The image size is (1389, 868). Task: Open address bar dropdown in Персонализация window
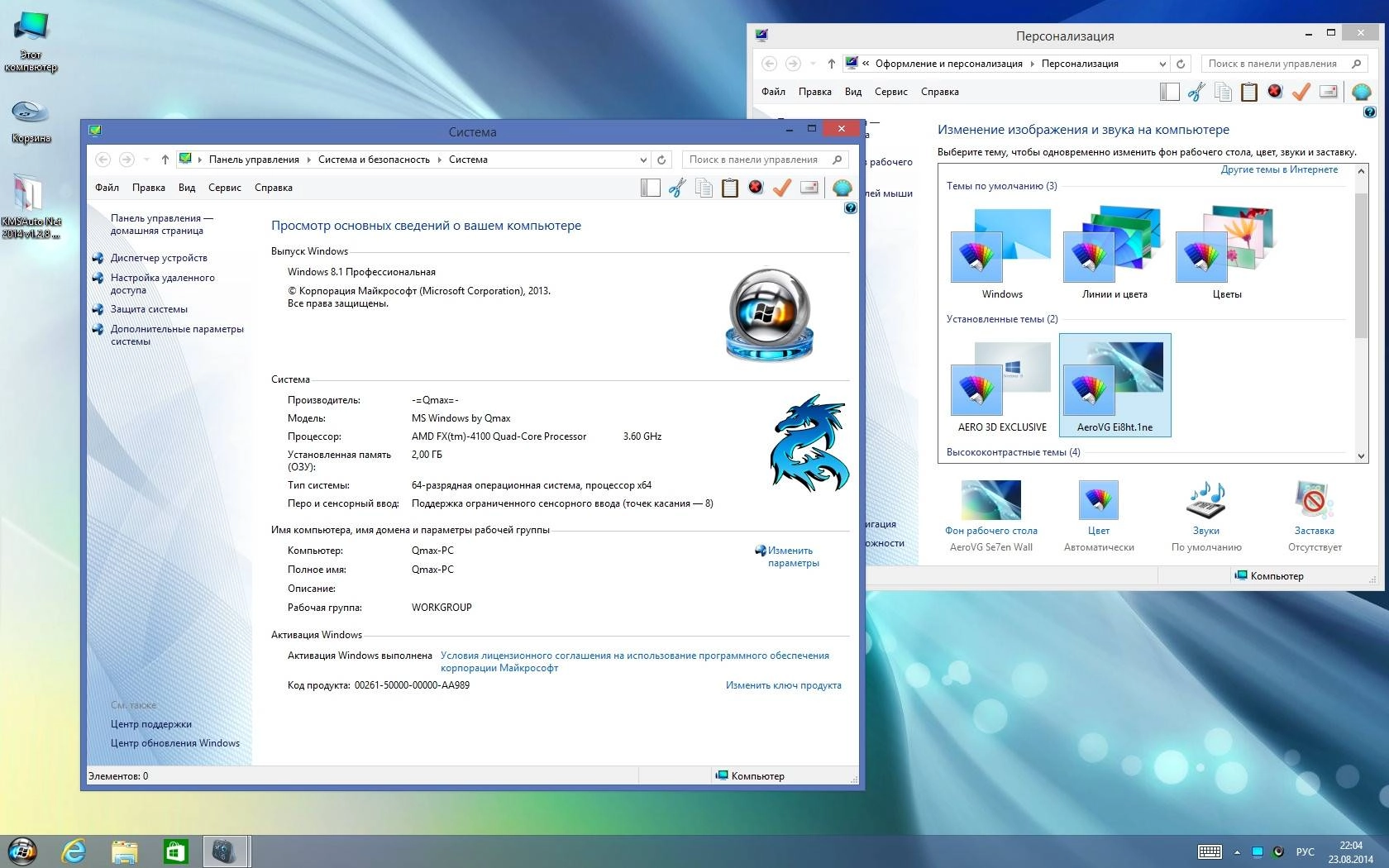(x=1162, y=64)
